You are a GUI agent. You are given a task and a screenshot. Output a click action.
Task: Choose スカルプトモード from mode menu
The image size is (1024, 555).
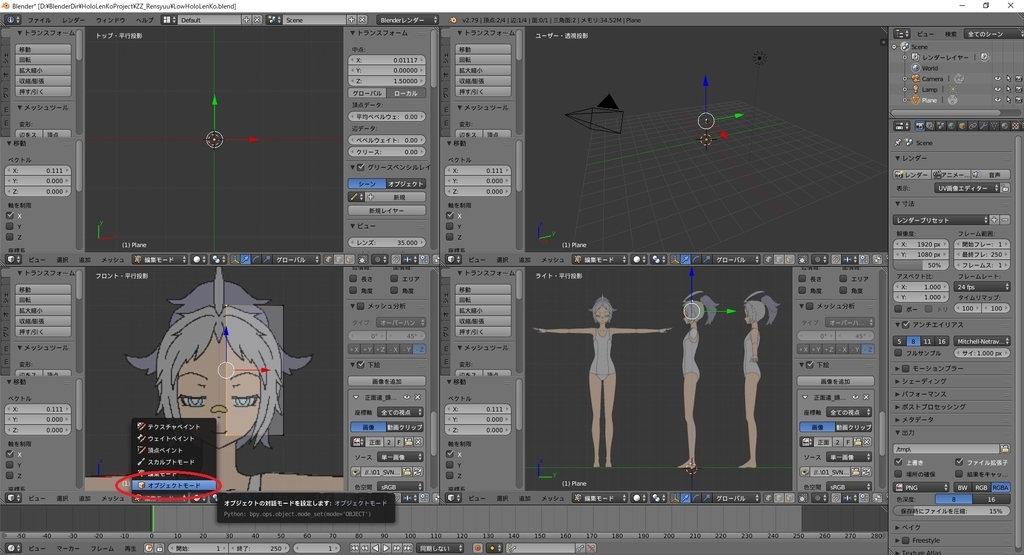(x=174, y=462)
